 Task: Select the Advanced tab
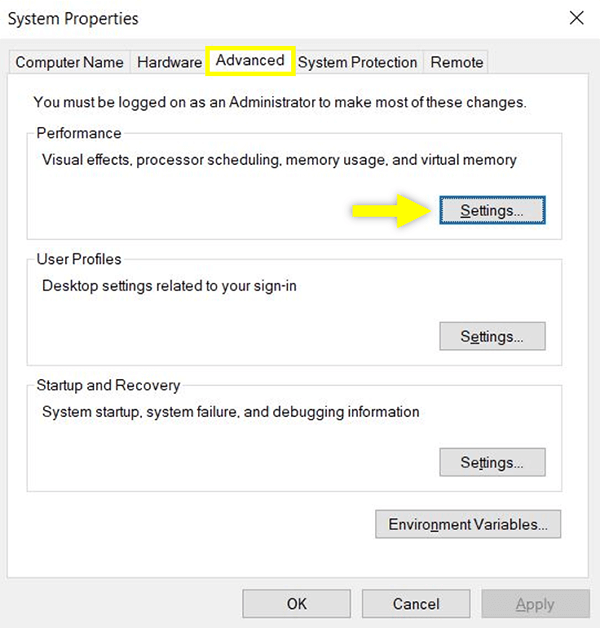tap(250, 60)
